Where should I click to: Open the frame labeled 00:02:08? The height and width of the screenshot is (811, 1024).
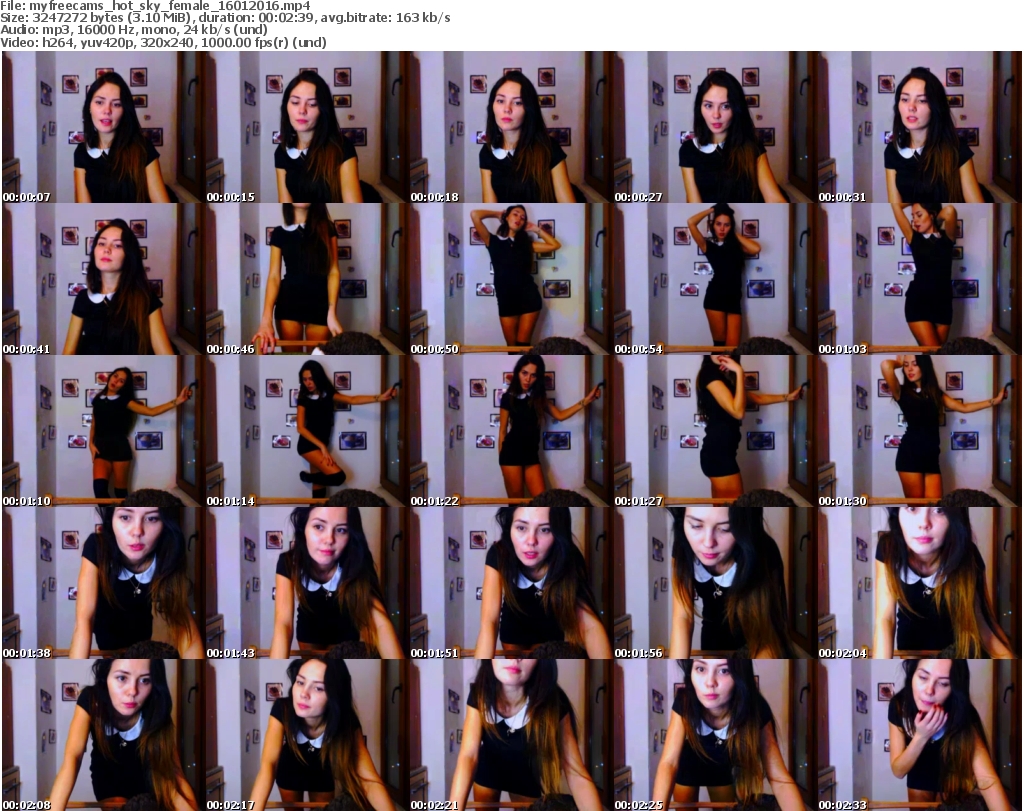[x=103, y=735]
